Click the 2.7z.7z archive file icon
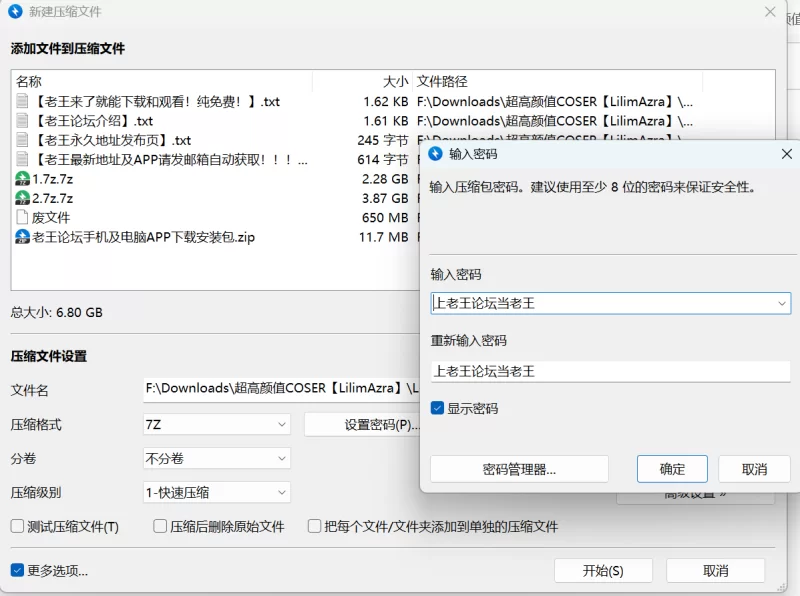Image resolution: width=800 pixels, height=596 pixels. coord(22,198)
